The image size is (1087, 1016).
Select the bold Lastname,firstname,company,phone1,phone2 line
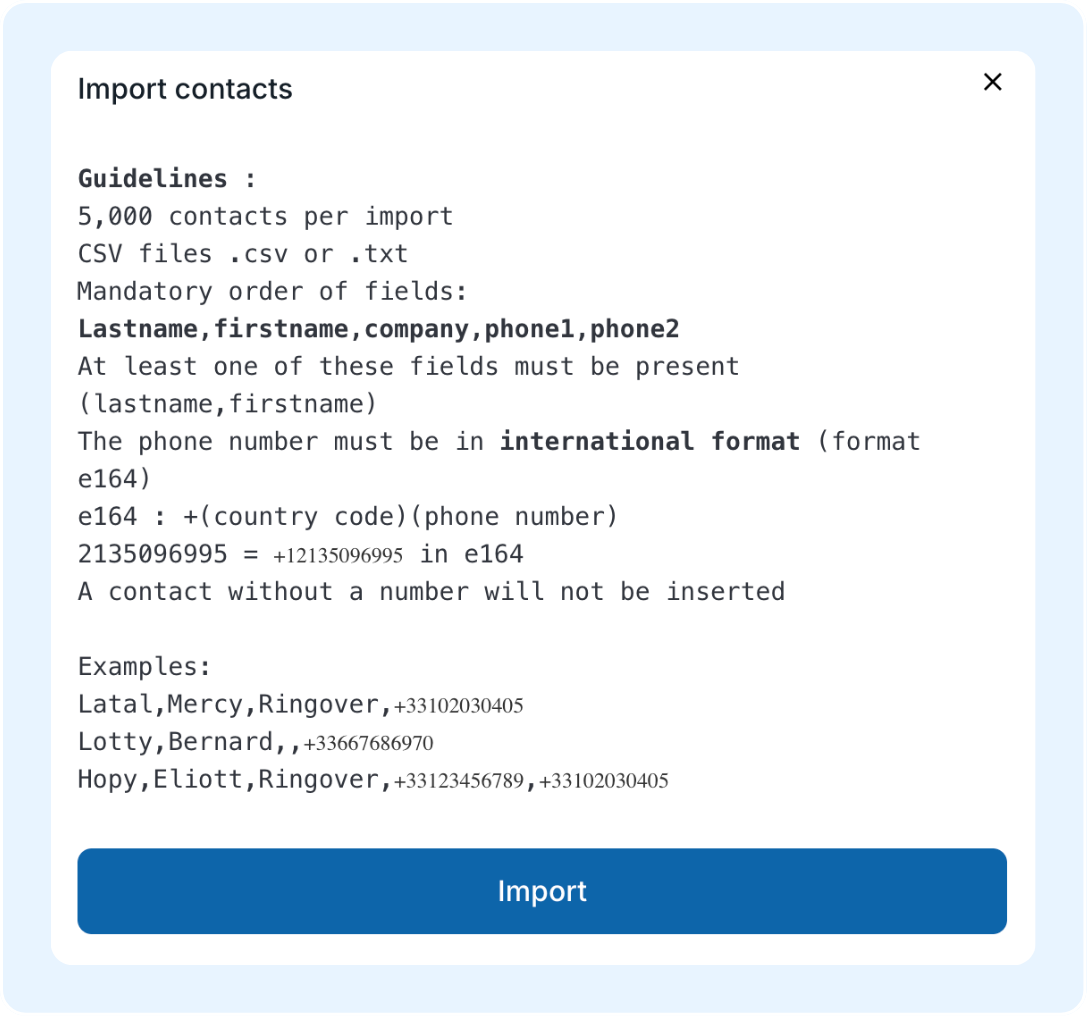pyautogui.click(x=379, y=329)
